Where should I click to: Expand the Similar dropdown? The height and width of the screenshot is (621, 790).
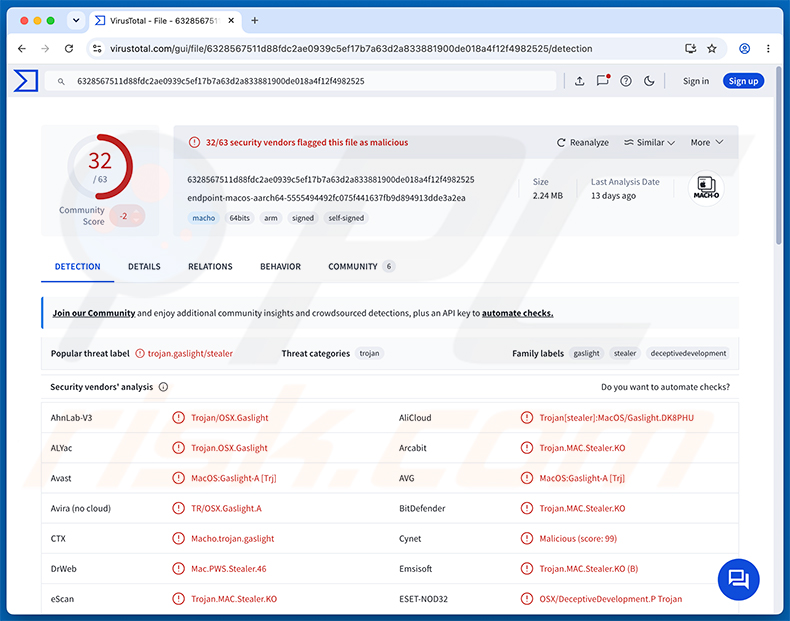(x=649, y=143)
